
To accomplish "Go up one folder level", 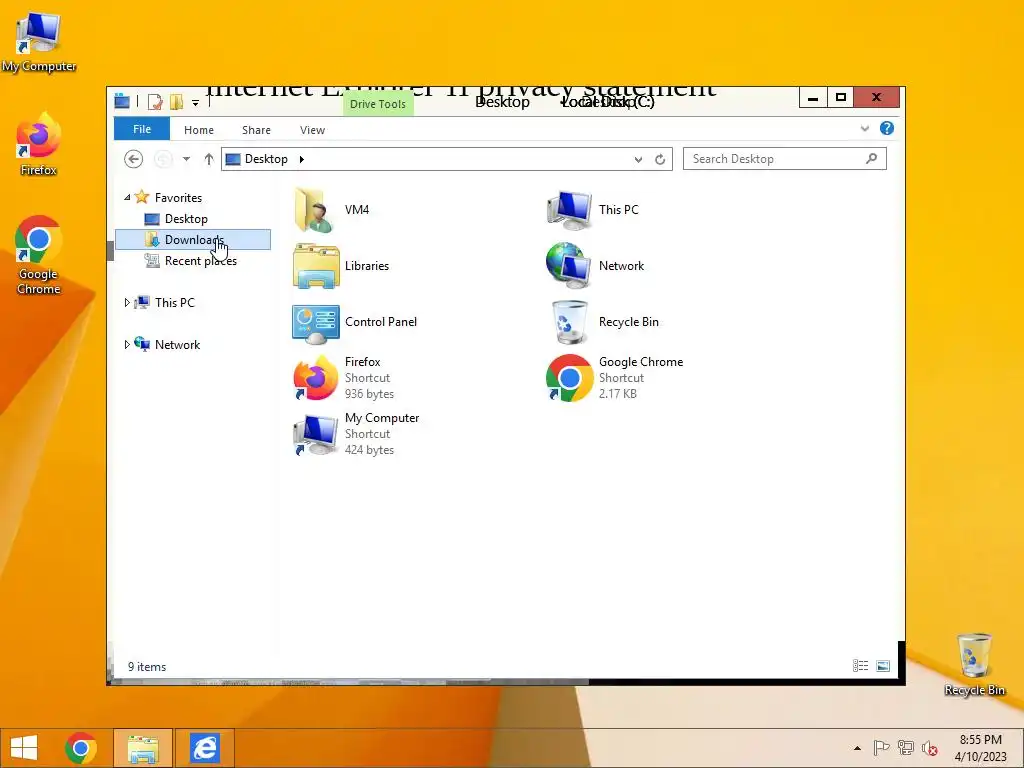I will point(209,159).
